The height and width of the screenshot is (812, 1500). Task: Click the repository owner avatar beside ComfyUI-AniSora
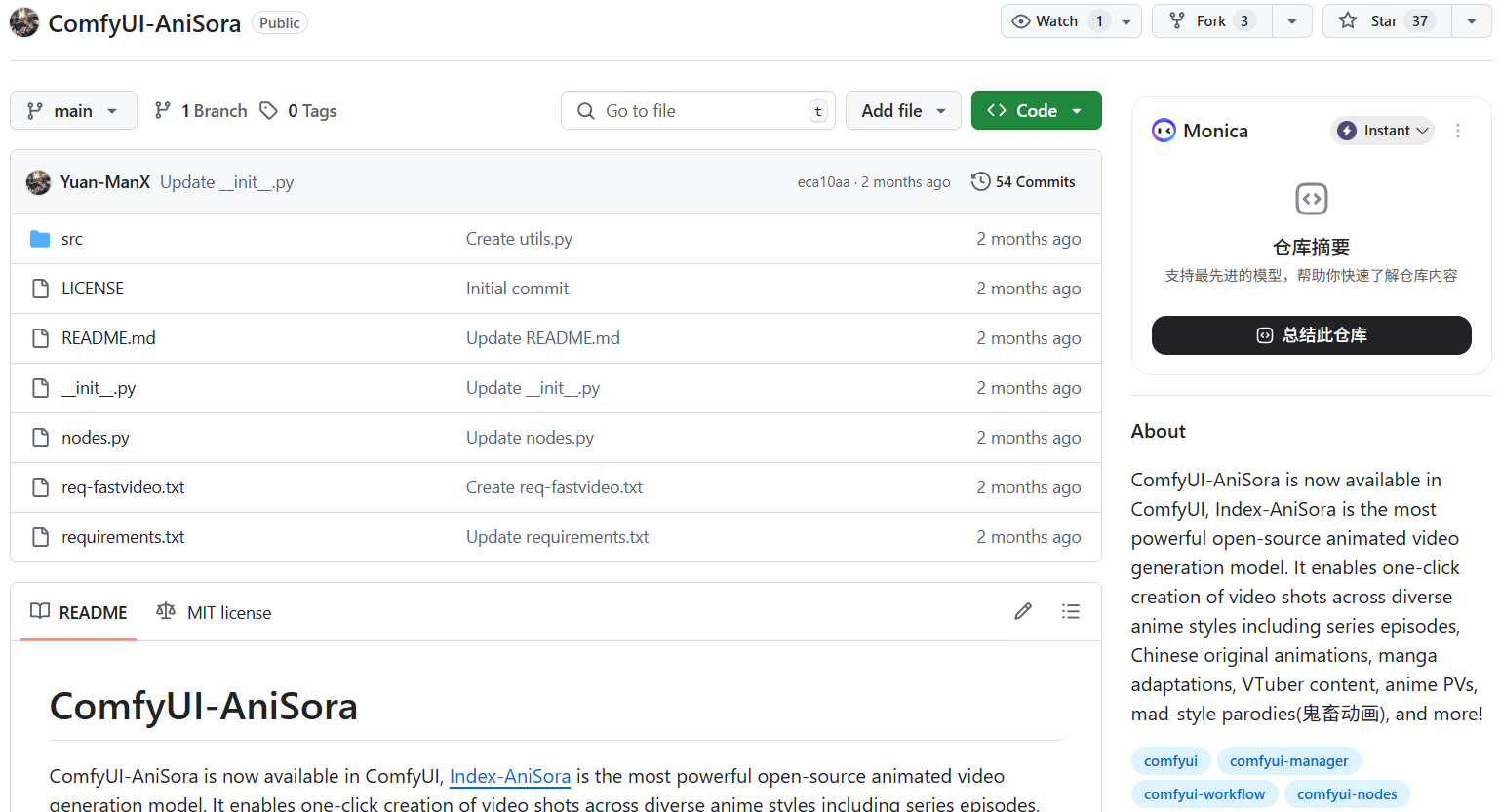click(24, 22)
